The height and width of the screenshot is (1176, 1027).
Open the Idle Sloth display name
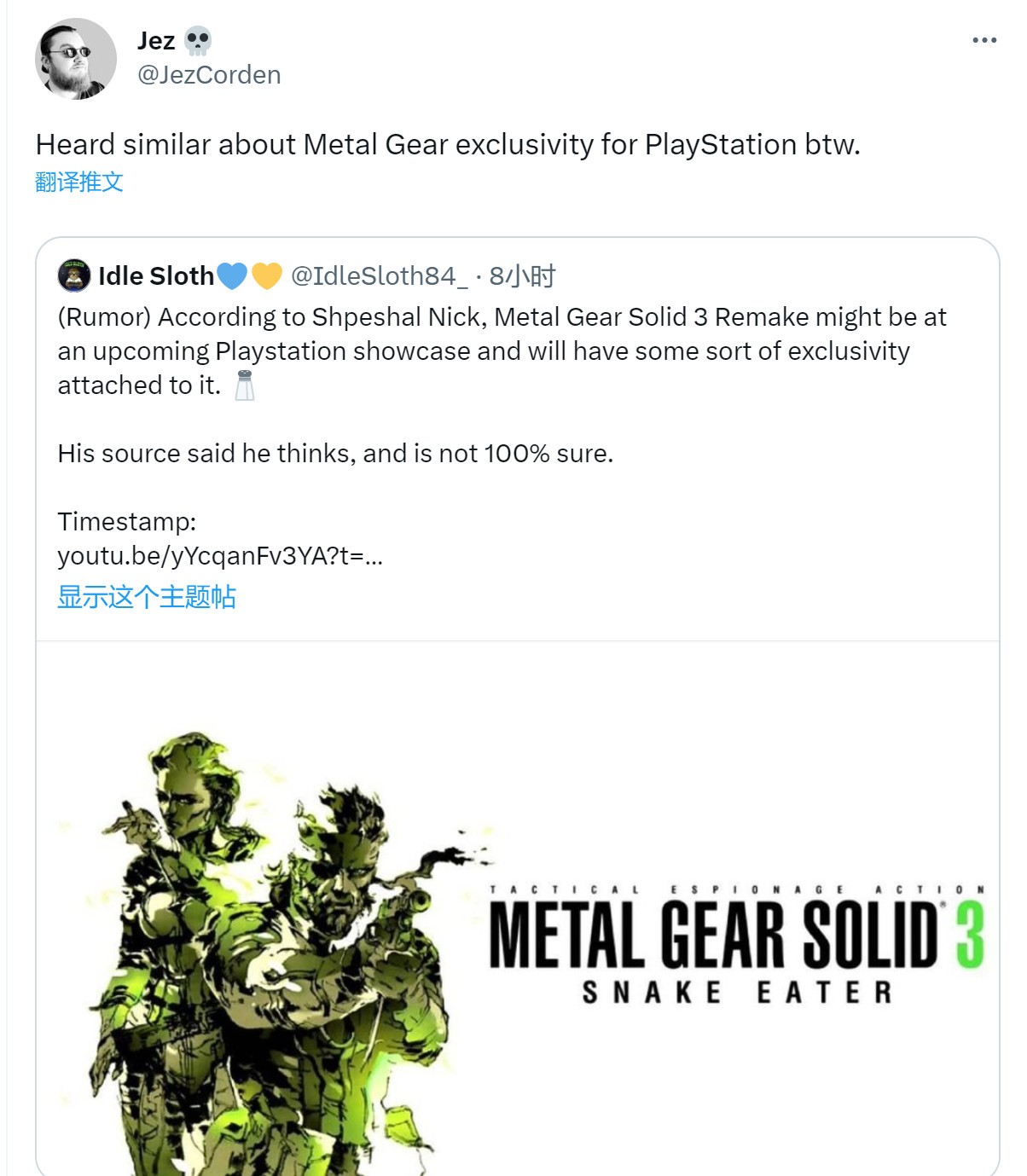[x=156, y=275]
